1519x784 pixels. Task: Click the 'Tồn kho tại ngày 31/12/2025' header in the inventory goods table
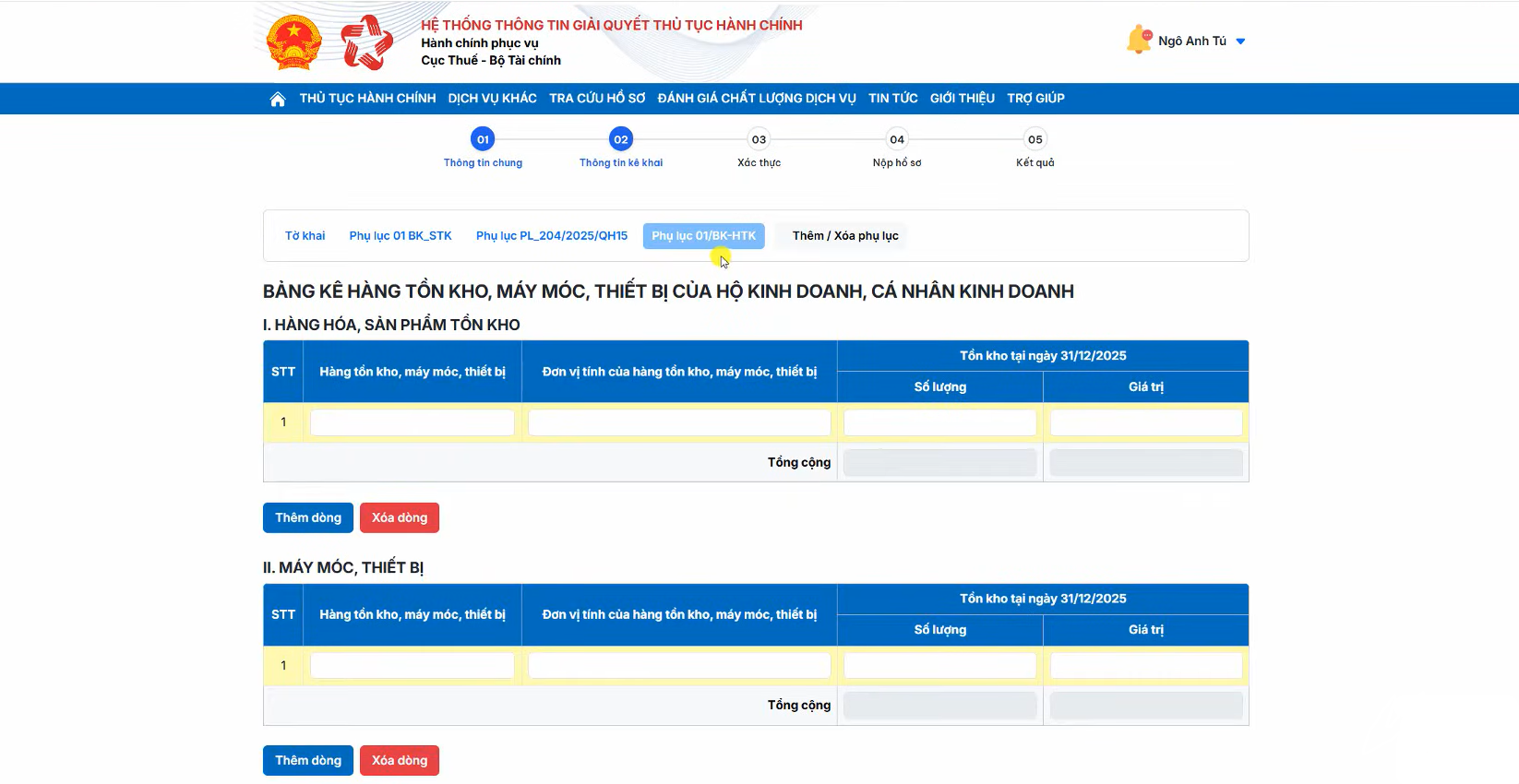click(x=1043, y=356)
